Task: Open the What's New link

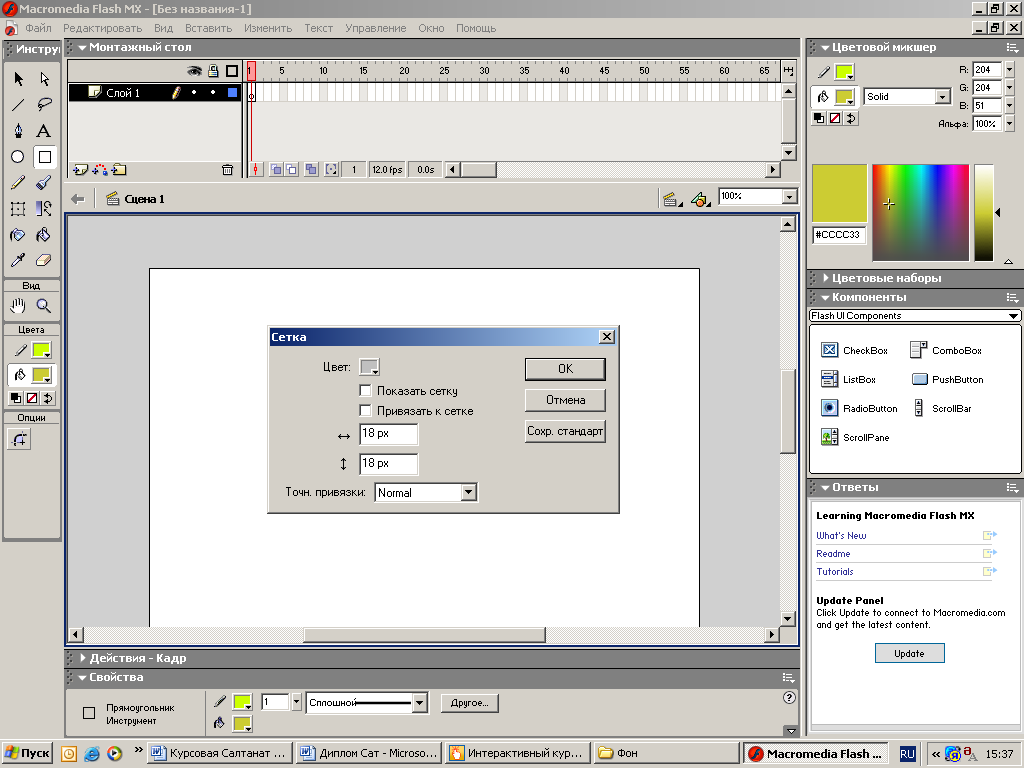Action: point(841,536)
